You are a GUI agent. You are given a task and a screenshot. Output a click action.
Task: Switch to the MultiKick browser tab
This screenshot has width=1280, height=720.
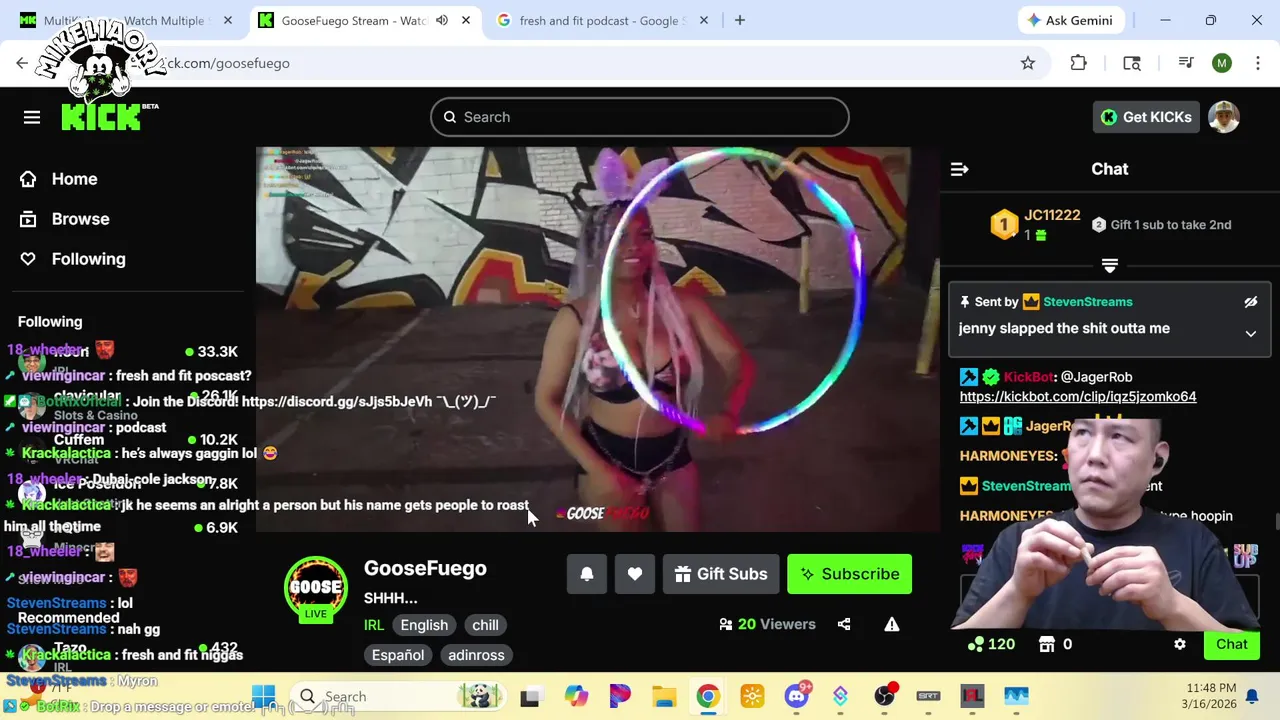[125, 20]
